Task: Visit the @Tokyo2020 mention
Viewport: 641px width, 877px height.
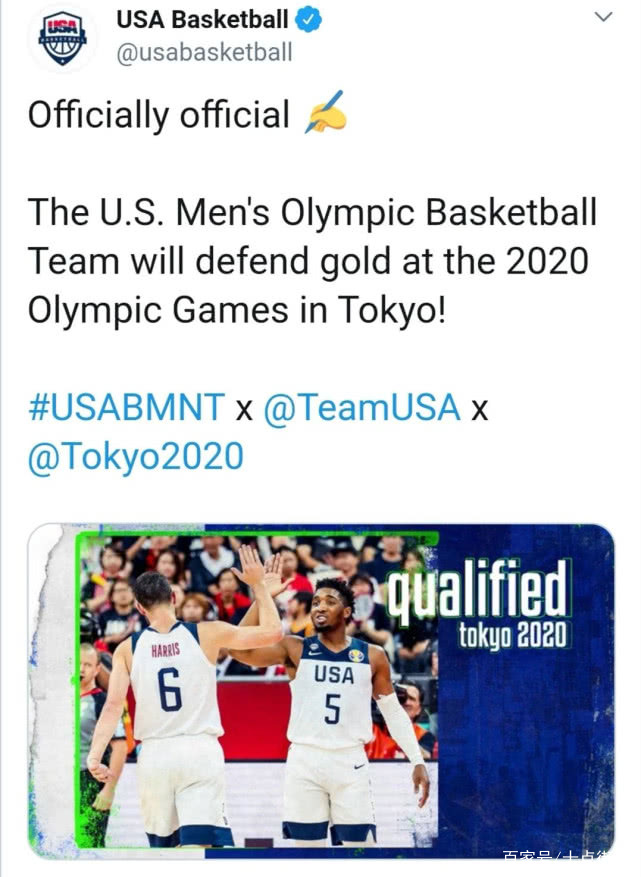Action: pos(136,456)
